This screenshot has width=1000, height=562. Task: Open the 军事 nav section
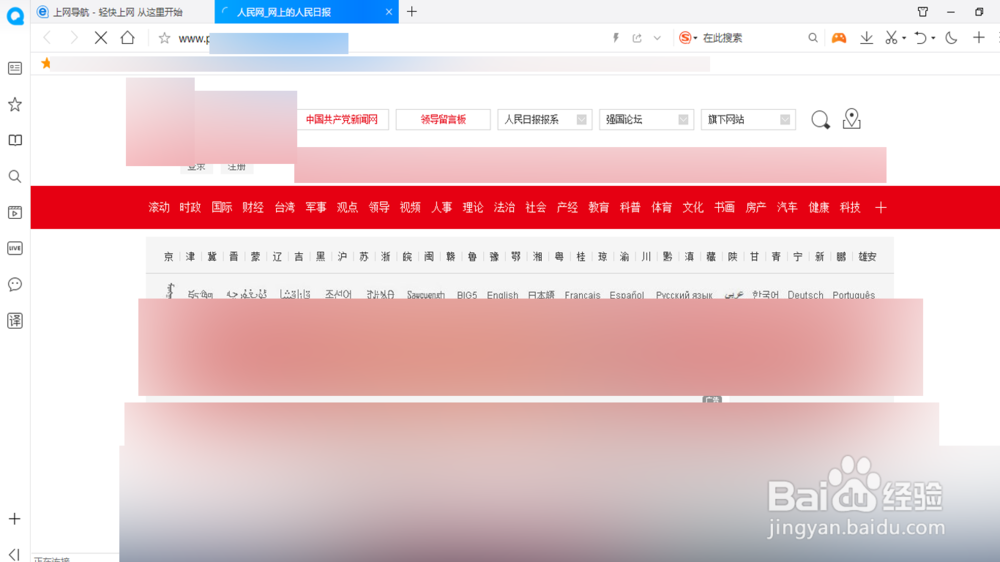click(316, 207)
